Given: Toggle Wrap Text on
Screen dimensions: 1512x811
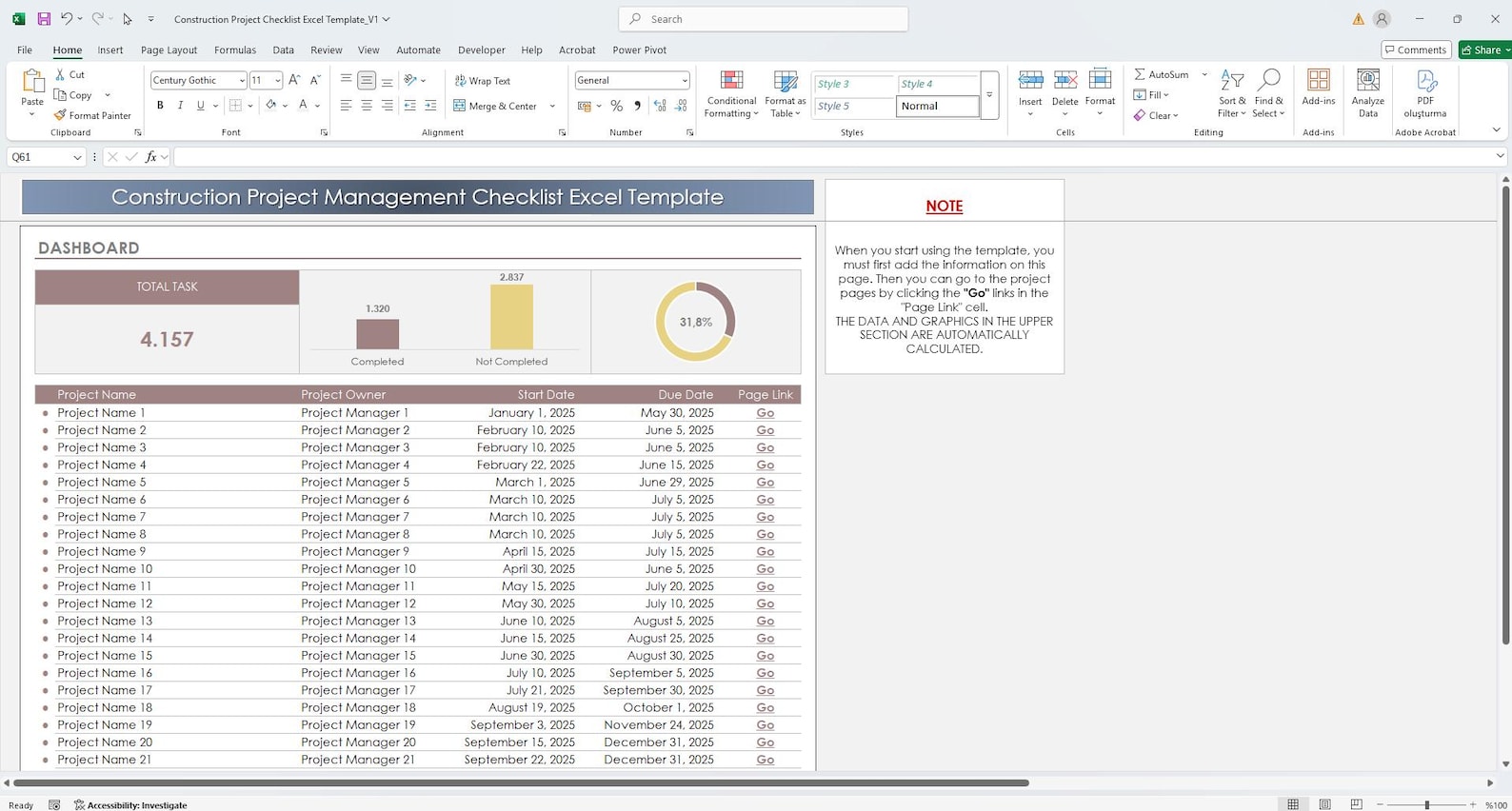Looking at the screenshot, I should click(483, 81).
